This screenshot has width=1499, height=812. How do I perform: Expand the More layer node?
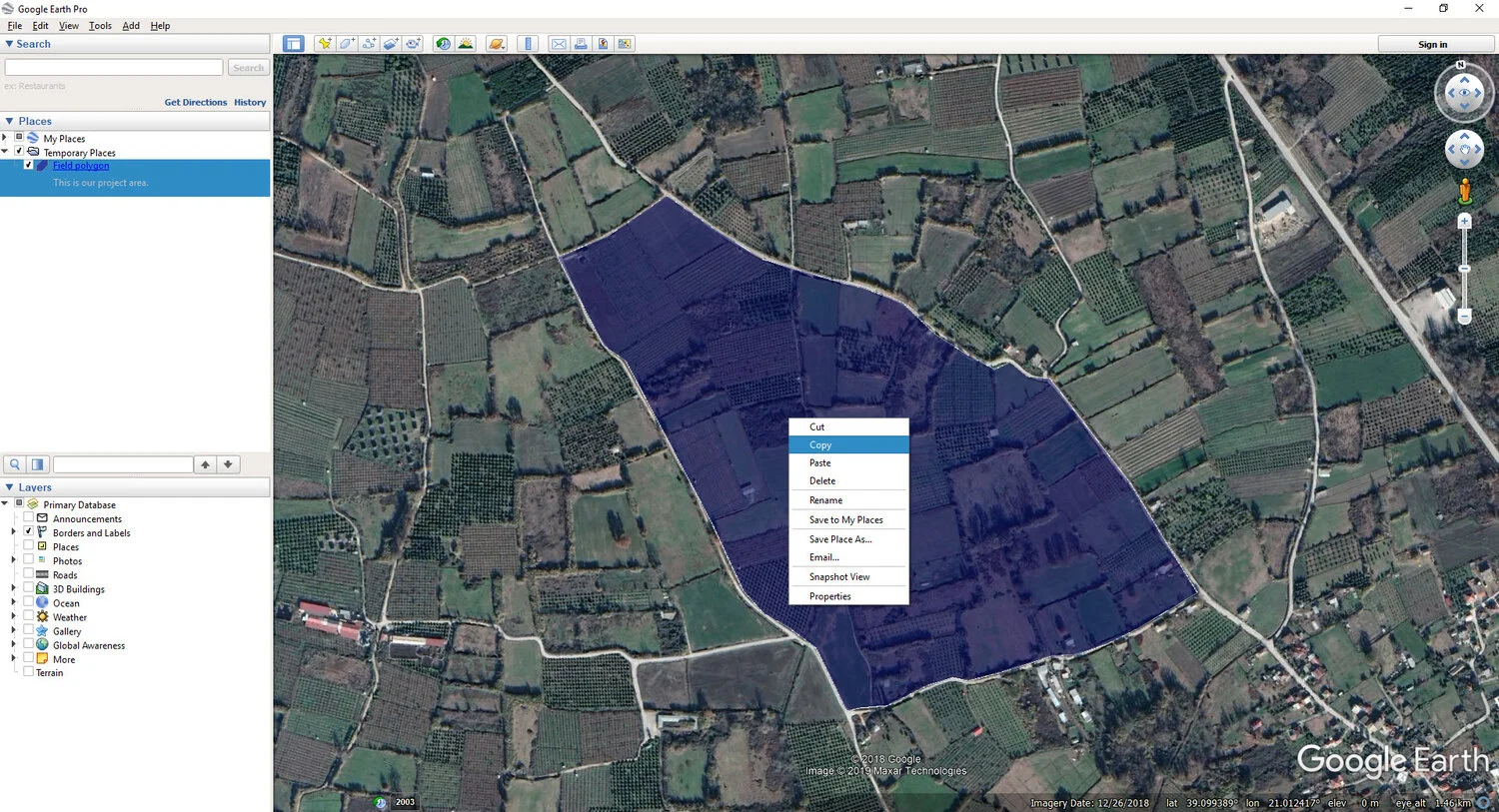coord(14,658)
